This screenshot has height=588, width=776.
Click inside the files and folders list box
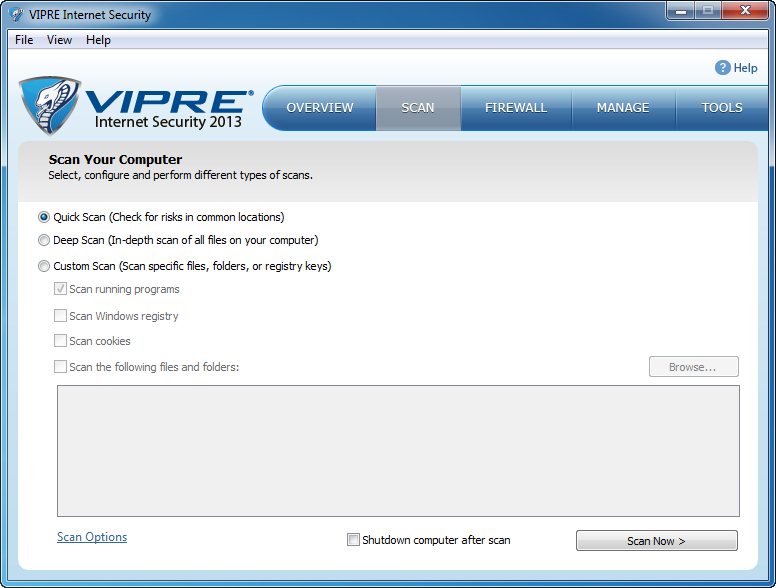398,451
